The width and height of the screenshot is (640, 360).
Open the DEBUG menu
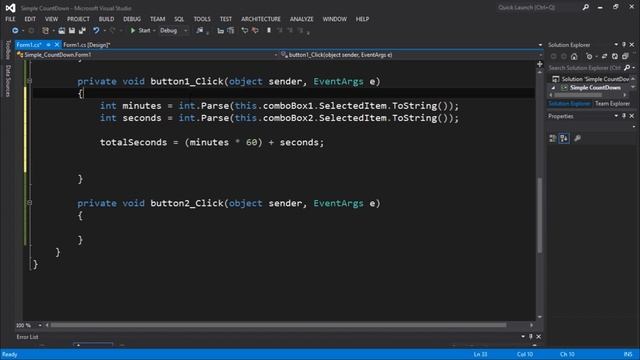(x=132, y=19)
